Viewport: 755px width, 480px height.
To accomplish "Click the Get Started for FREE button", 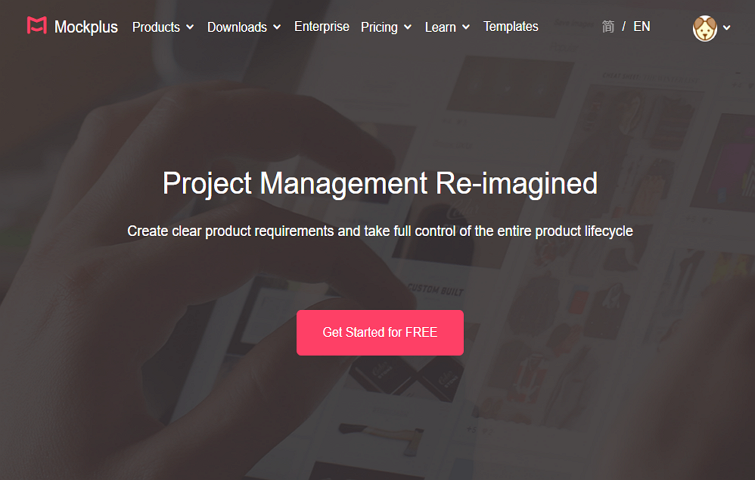I will 380,333.
